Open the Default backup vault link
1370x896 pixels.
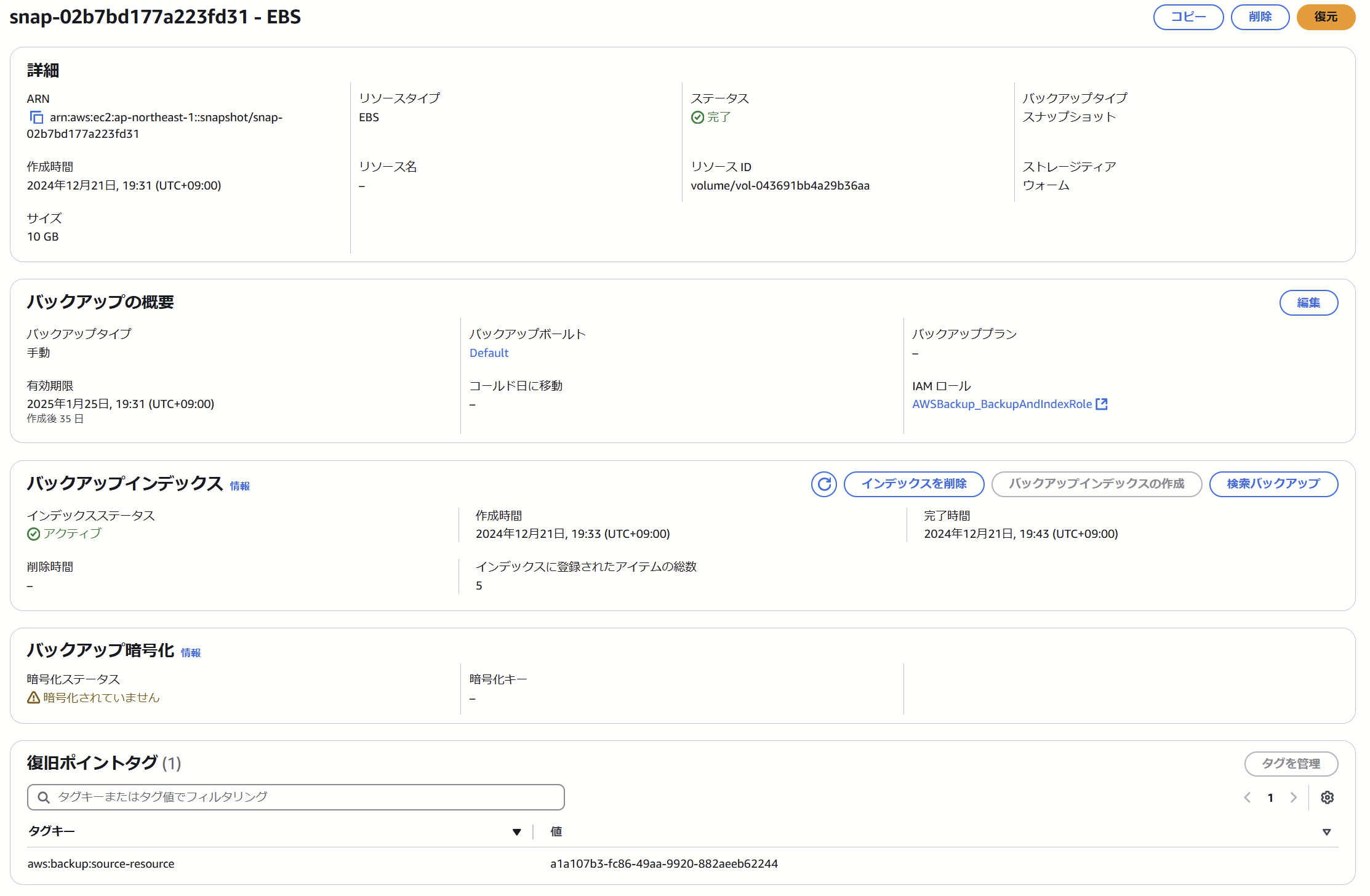pos(489,353)
